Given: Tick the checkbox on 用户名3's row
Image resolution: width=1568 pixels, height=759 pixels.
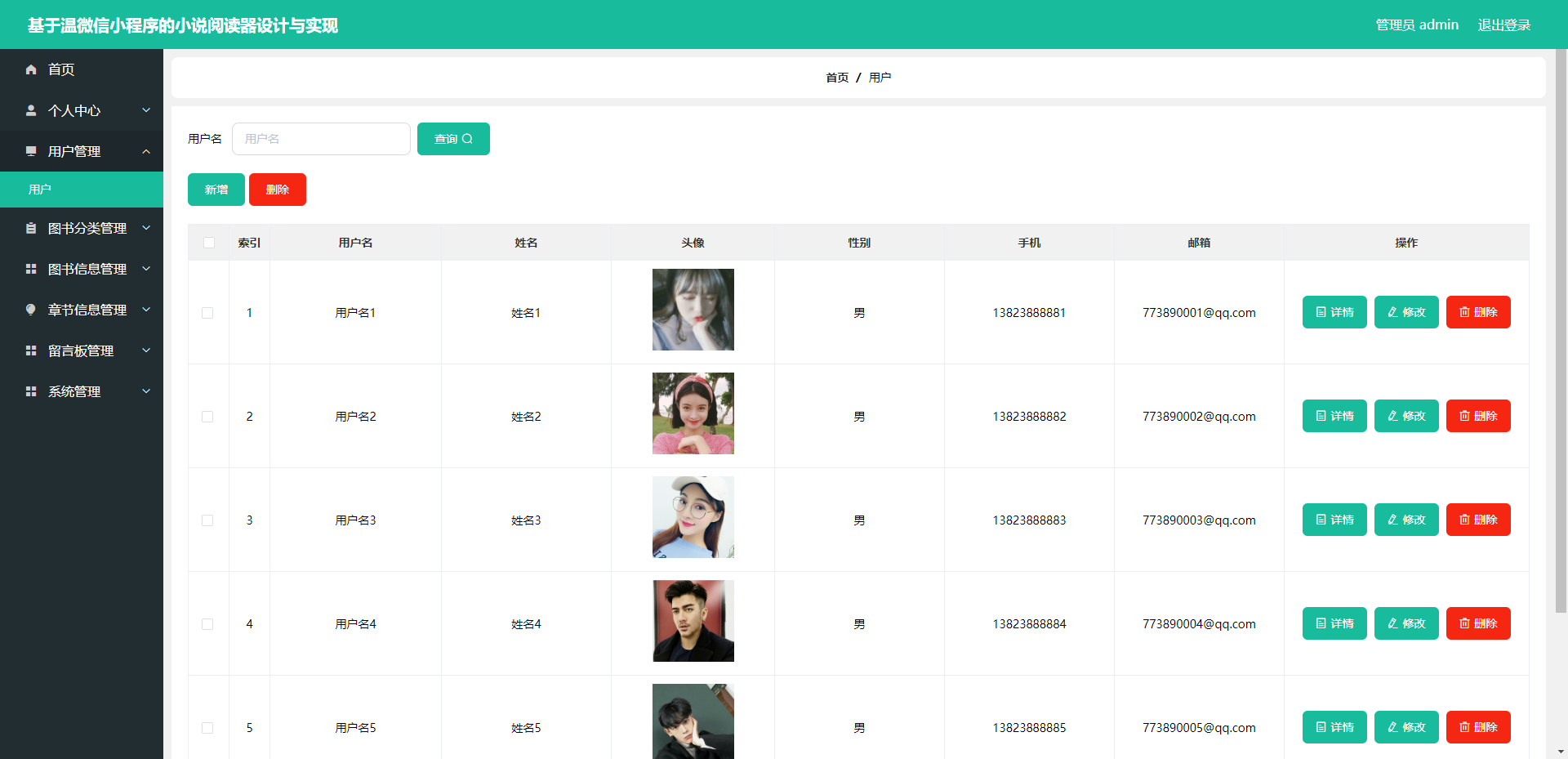Looking at the screenshot, I should 208,520.
